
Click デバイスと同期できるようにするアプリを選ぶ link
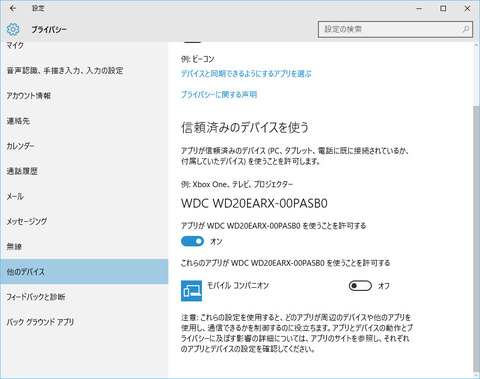click(x=246, y=74)
